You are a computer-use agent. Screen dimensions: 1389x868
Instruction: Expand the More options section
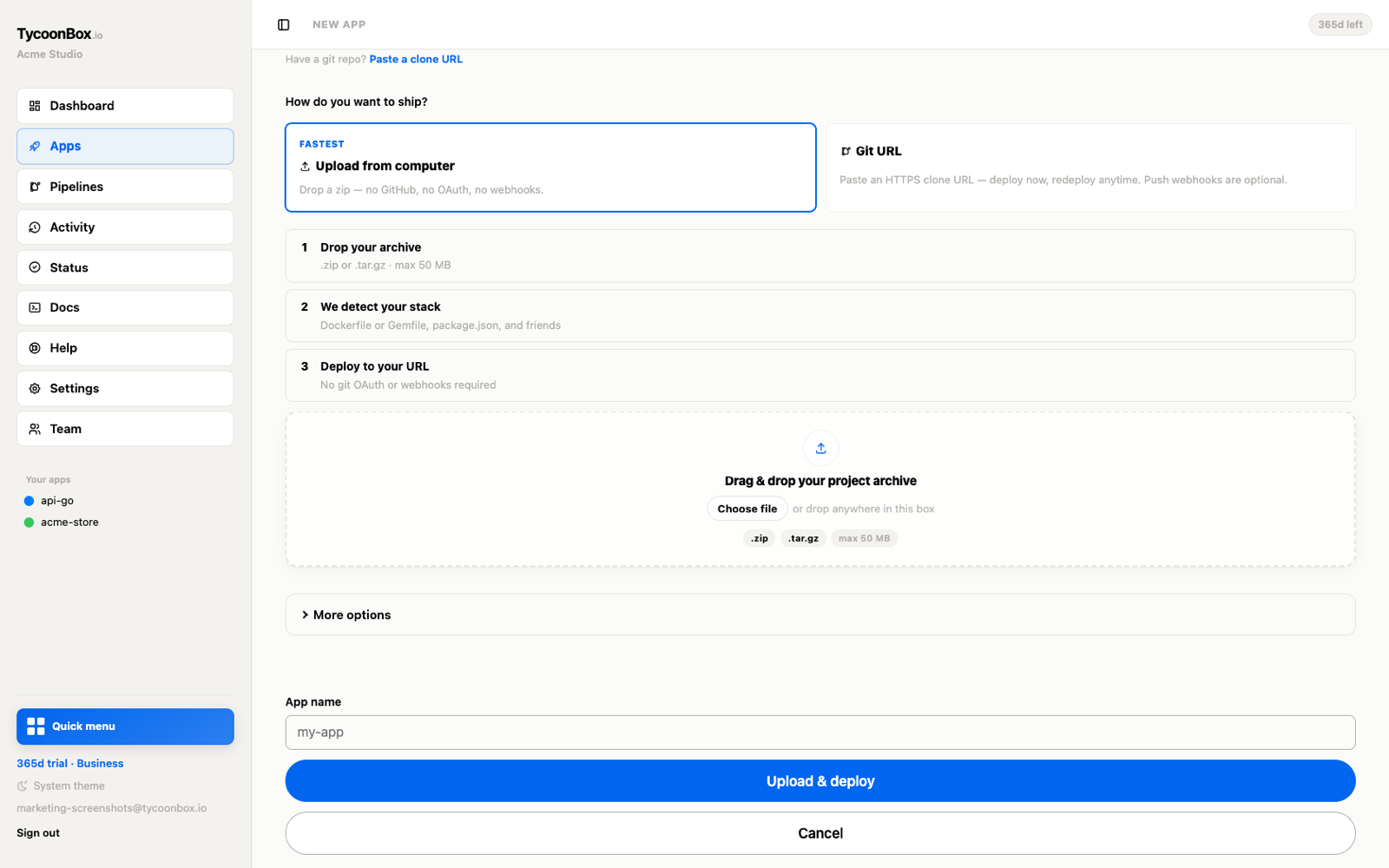coord(820,615)
